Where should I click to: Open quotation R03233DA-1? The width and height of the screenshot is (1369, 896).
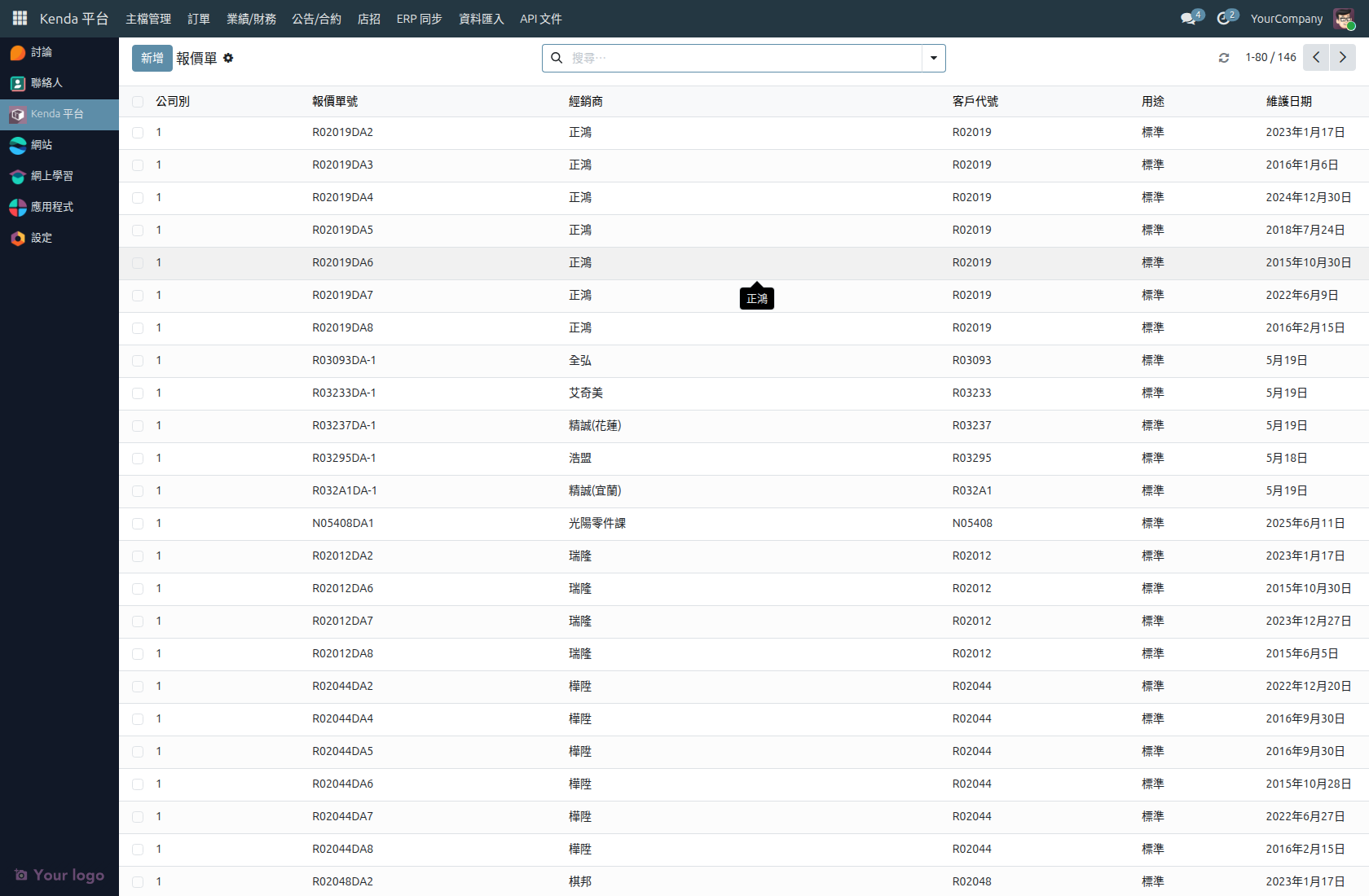click(345, 393)
